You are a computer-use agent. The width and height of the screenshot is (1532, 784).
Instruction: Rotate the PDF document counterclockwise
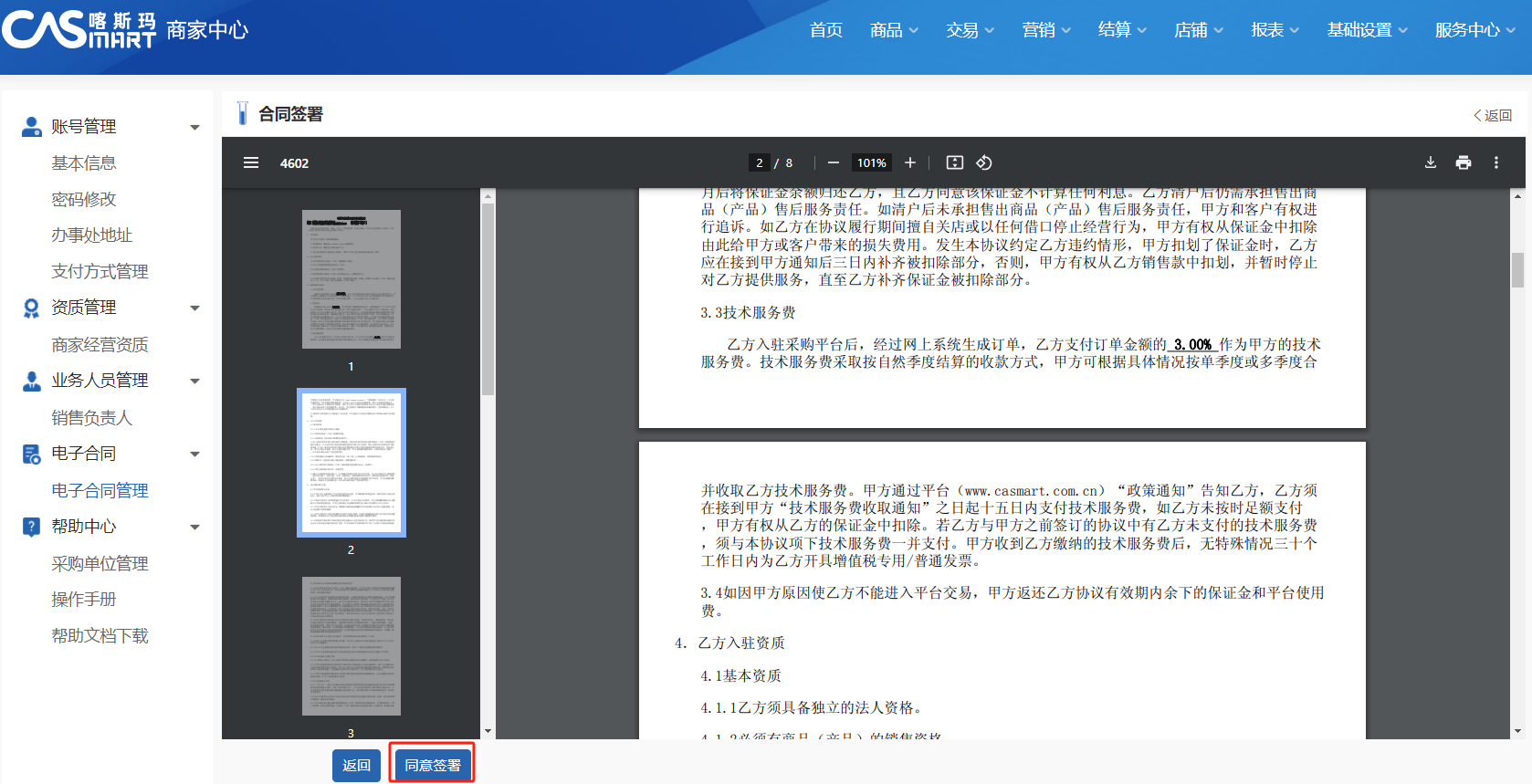[x=983, y=162]
